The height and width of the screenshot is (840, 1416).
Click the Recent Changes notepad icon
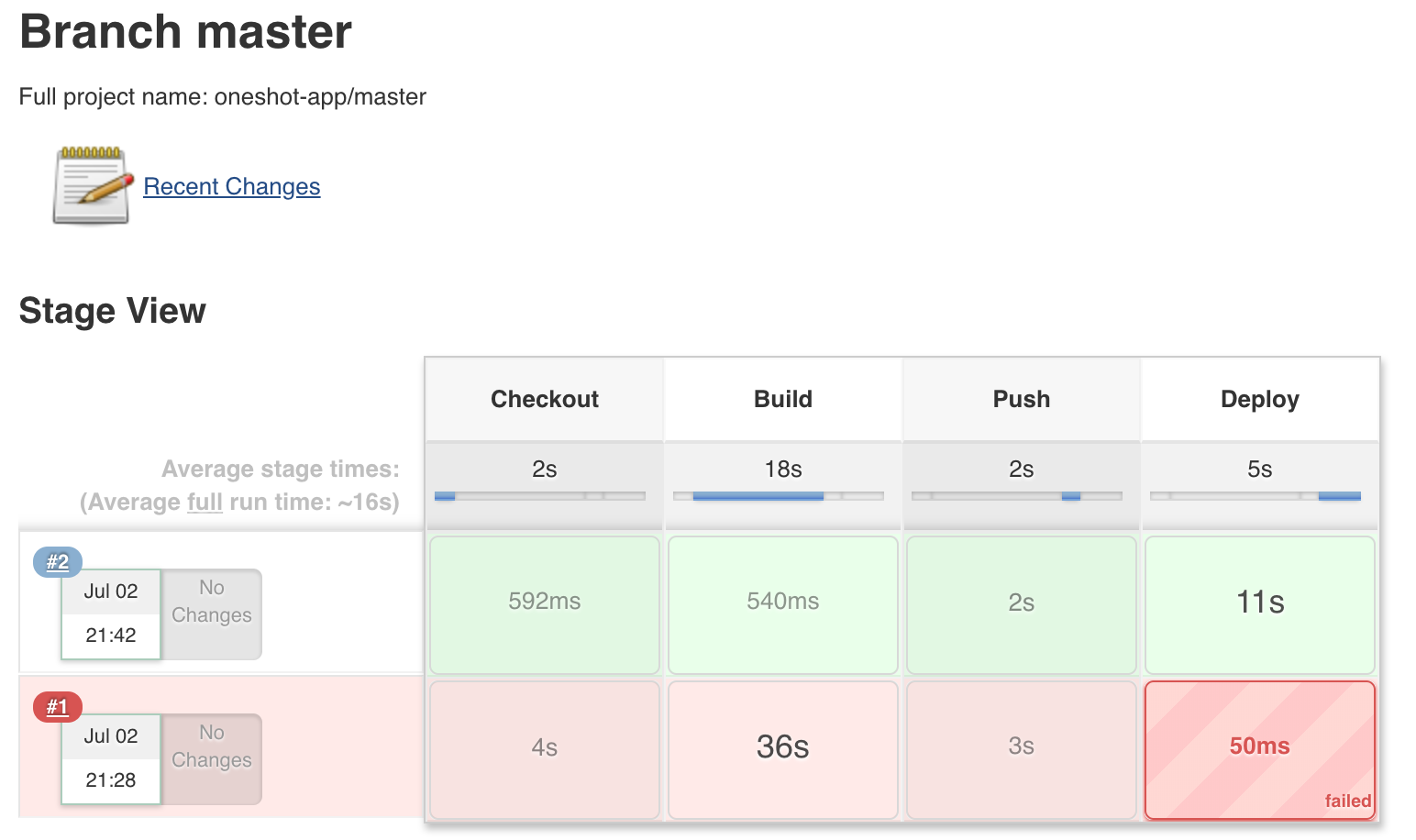(x=91, y=186)
